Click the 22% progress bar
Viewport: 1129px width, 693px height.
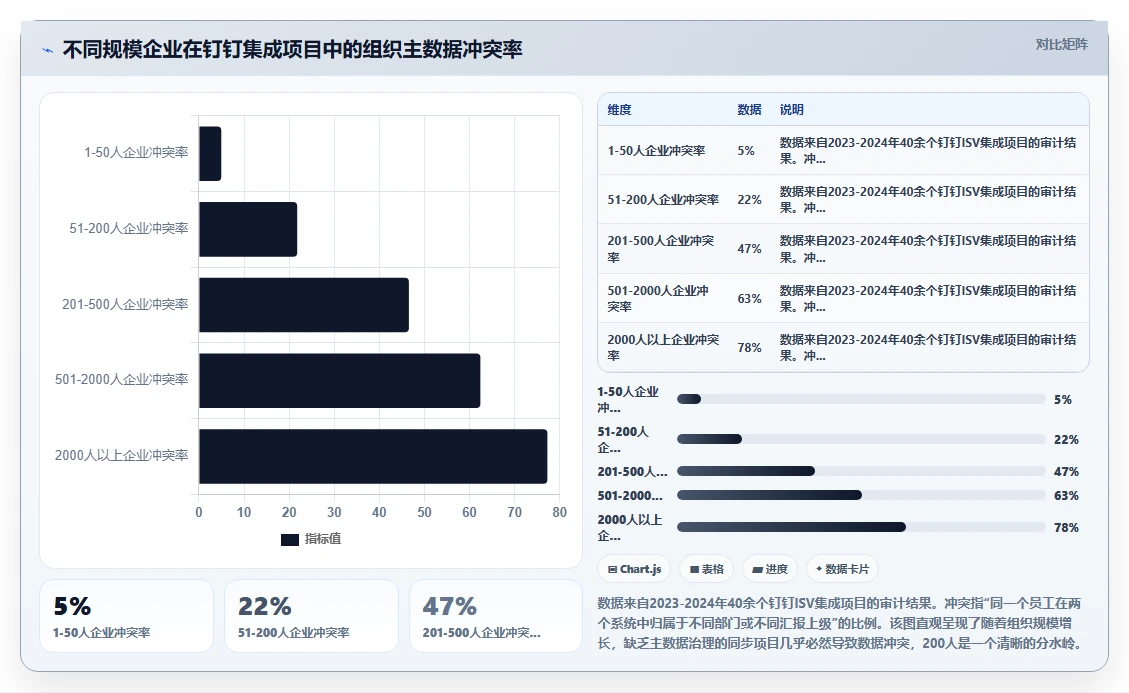click(x=861, y=439)
